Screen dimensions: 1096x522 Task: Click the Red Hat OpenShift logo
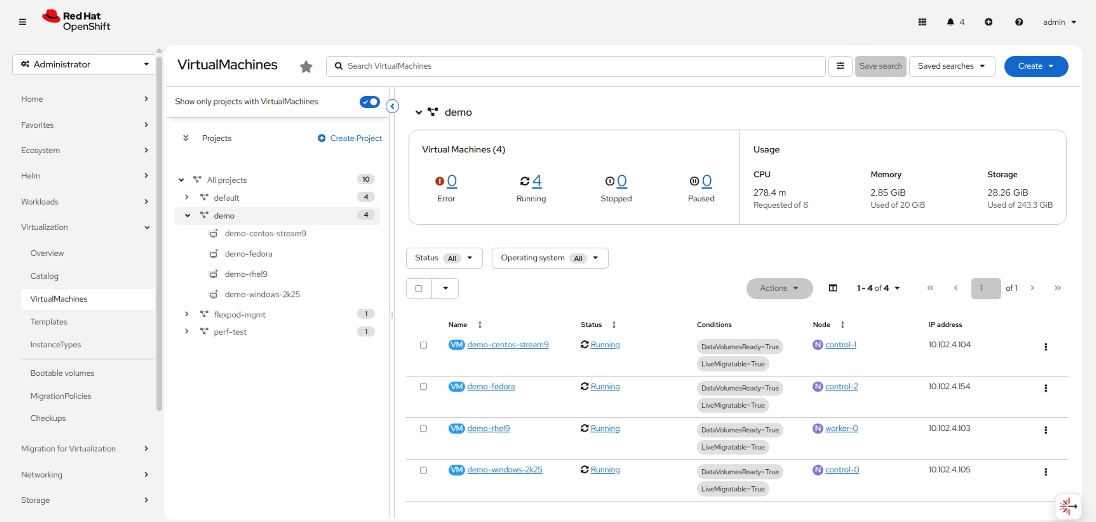pos(75,21)
